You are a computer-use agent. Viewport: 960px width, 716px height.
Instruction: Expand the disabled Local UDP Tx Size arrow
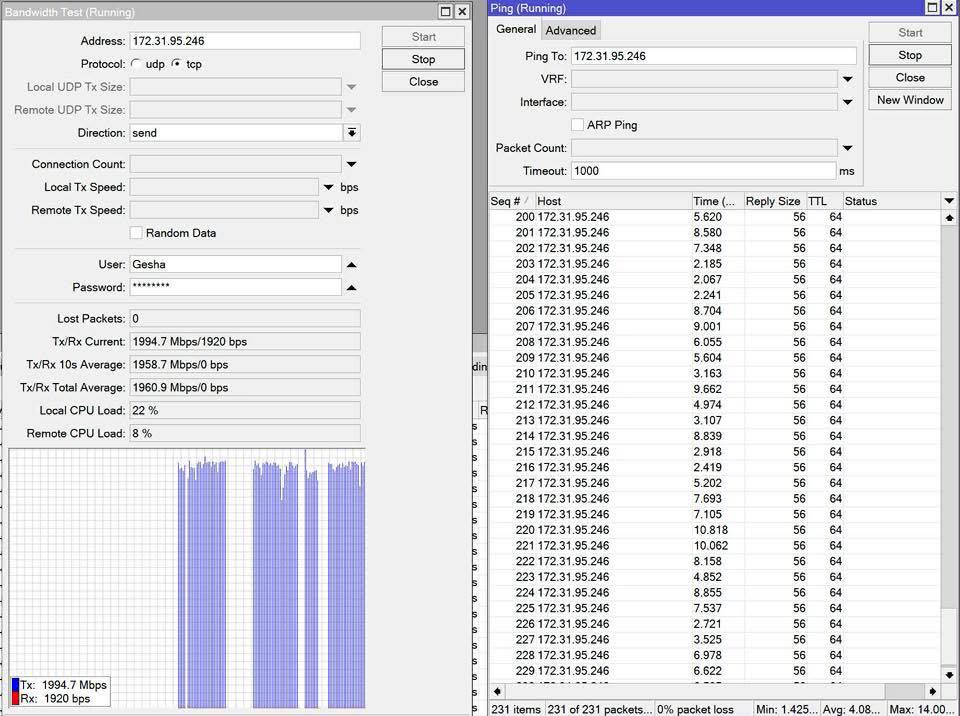point(351,87)
